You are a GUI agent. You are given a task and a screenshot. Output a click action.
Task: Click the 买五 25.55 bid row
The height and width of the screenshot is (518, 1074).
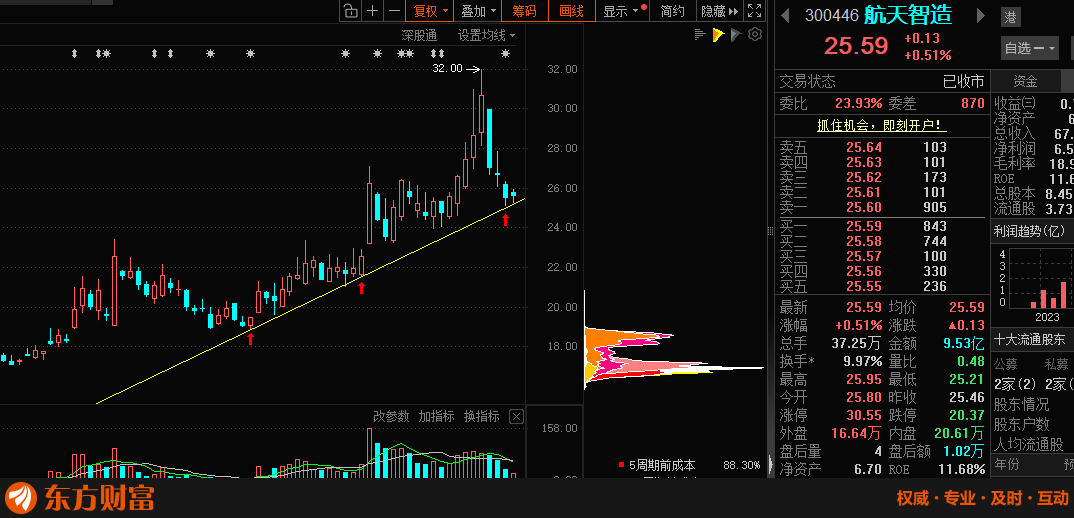882,286
